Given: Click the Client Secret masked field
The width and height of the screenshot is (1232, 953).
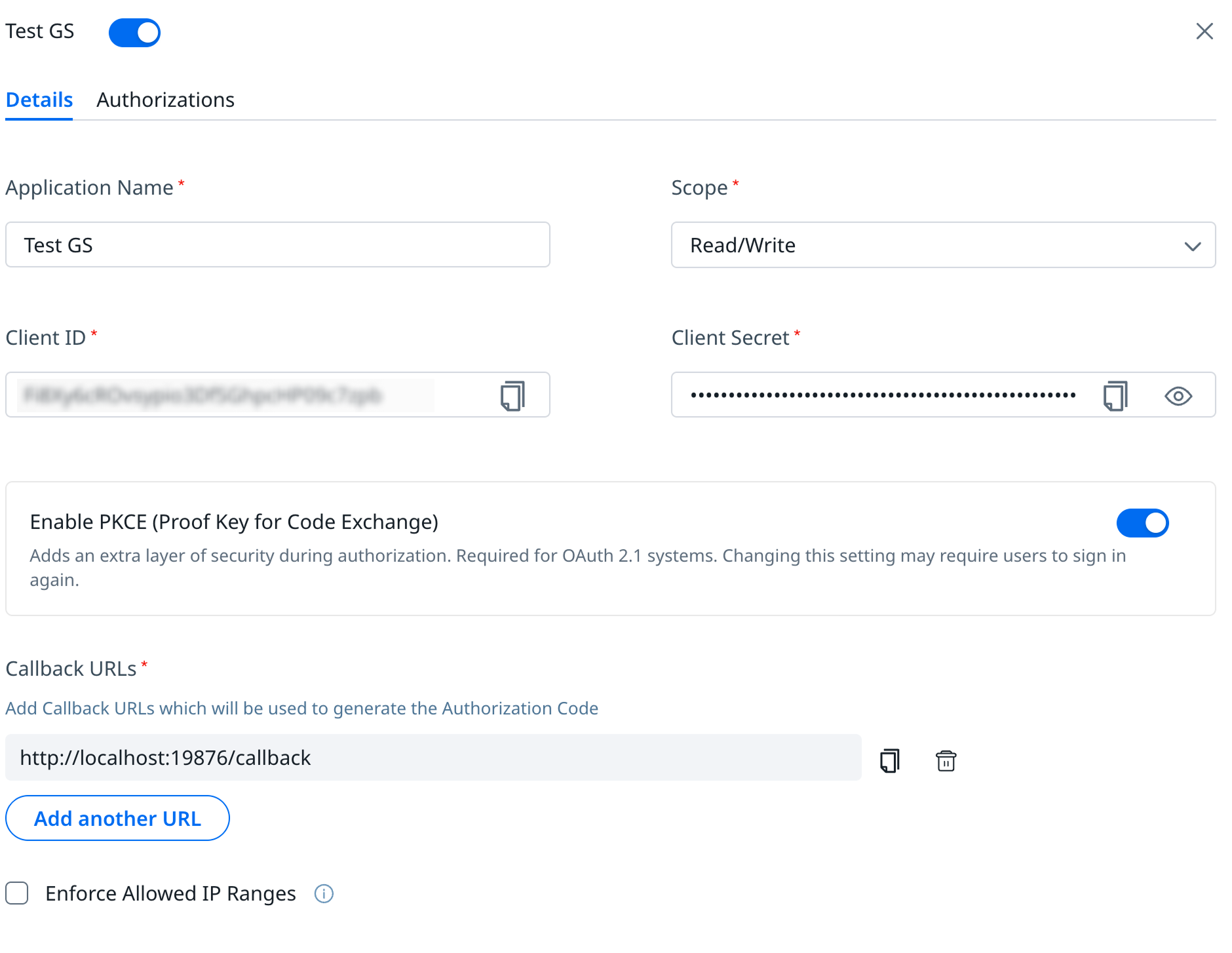Looking at the screenshot, I should click(x=943, y=395).
